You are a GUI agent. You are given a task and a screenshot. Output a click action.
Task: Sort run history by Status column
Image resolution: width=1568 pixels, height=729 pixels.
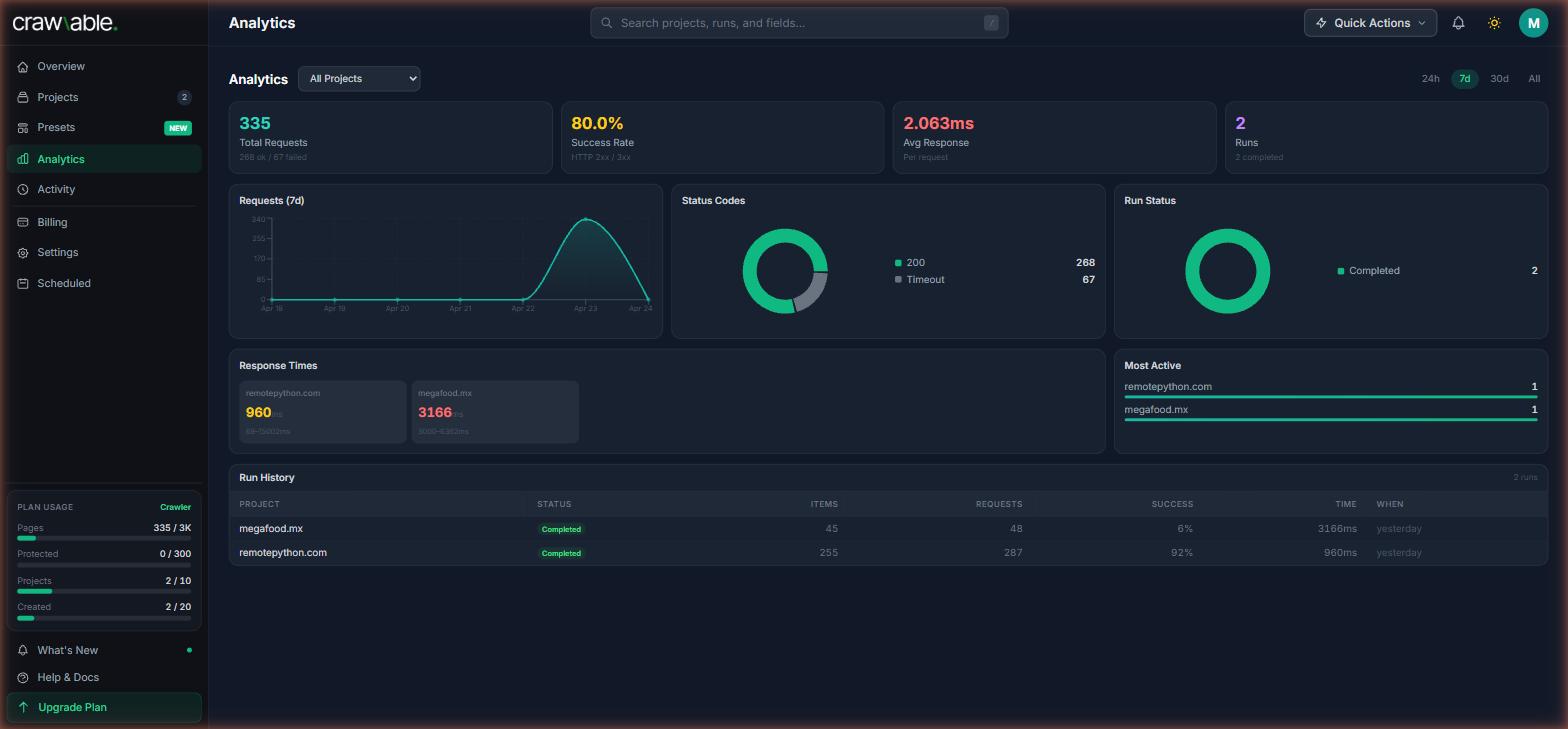(554, 504)
